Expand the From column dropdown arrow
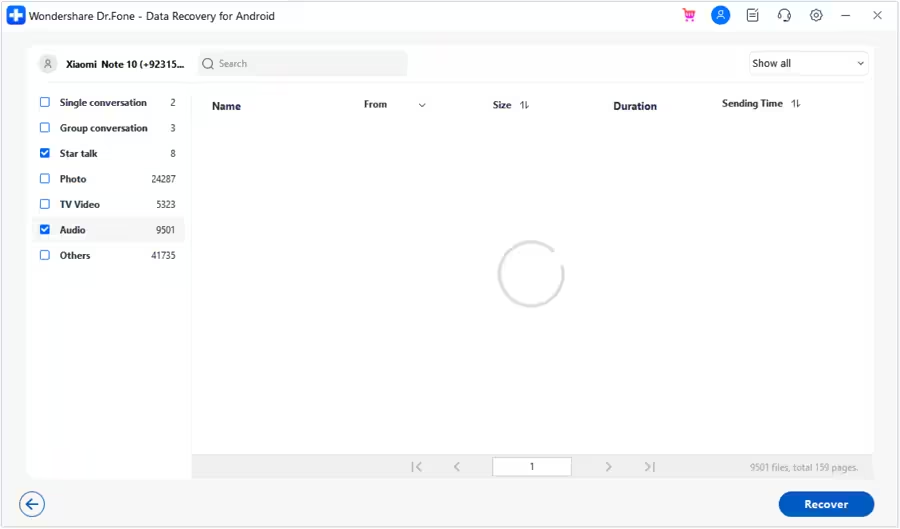The height and width of the screenshot is (529, 900). pyautogui.click(x=422, y=105)
